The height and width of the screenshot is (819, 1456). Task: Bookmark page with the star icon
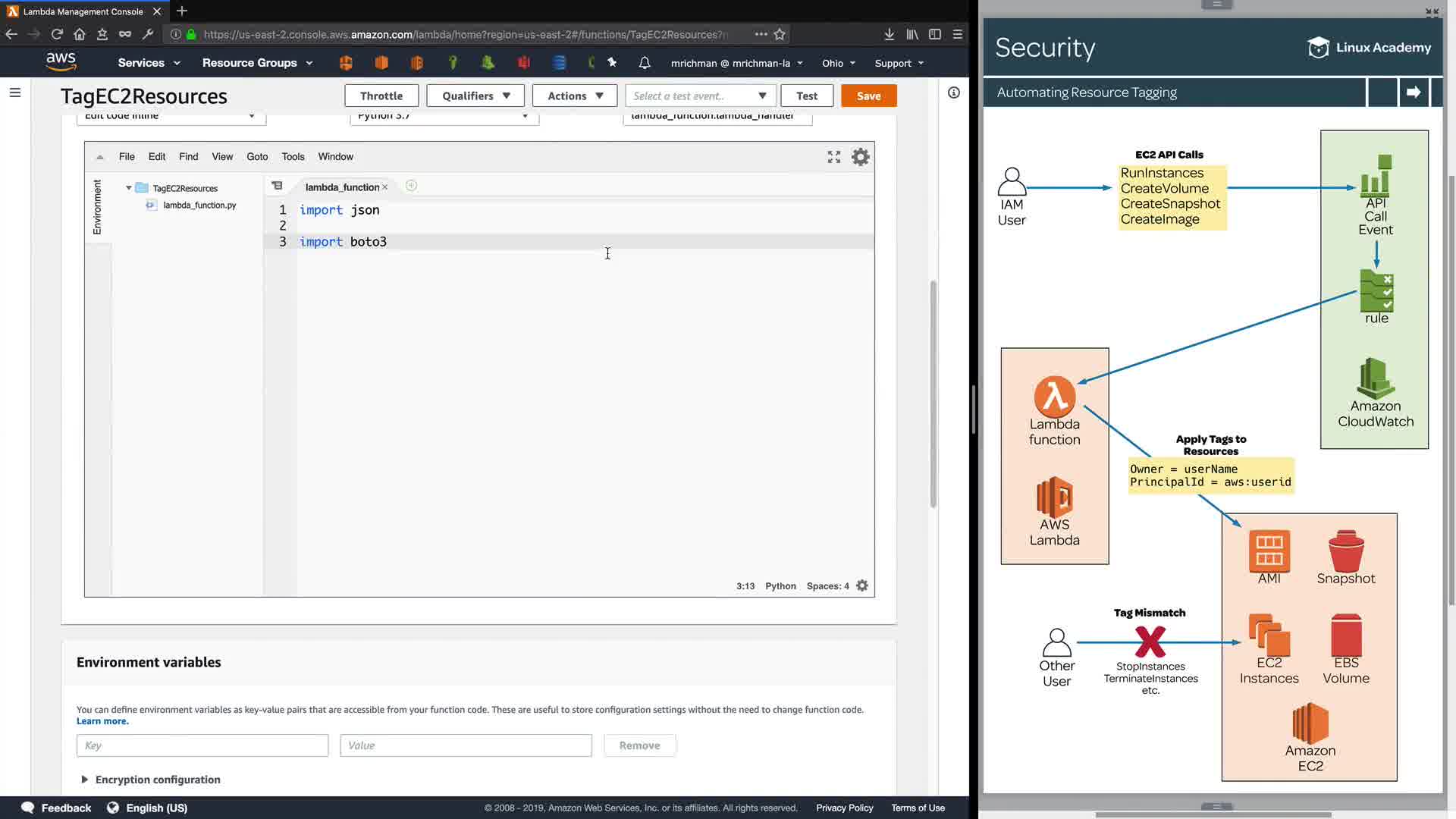pyautogui.click(x=780, y=34)
